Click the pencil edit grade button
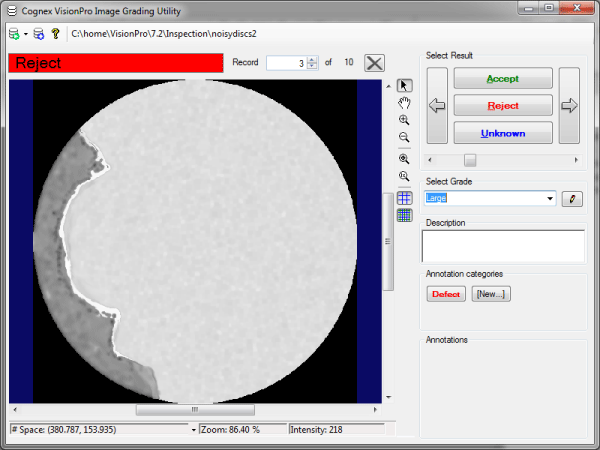Viewport: 600px width, 450px height. pyautogui.click(x=572, y=198)
